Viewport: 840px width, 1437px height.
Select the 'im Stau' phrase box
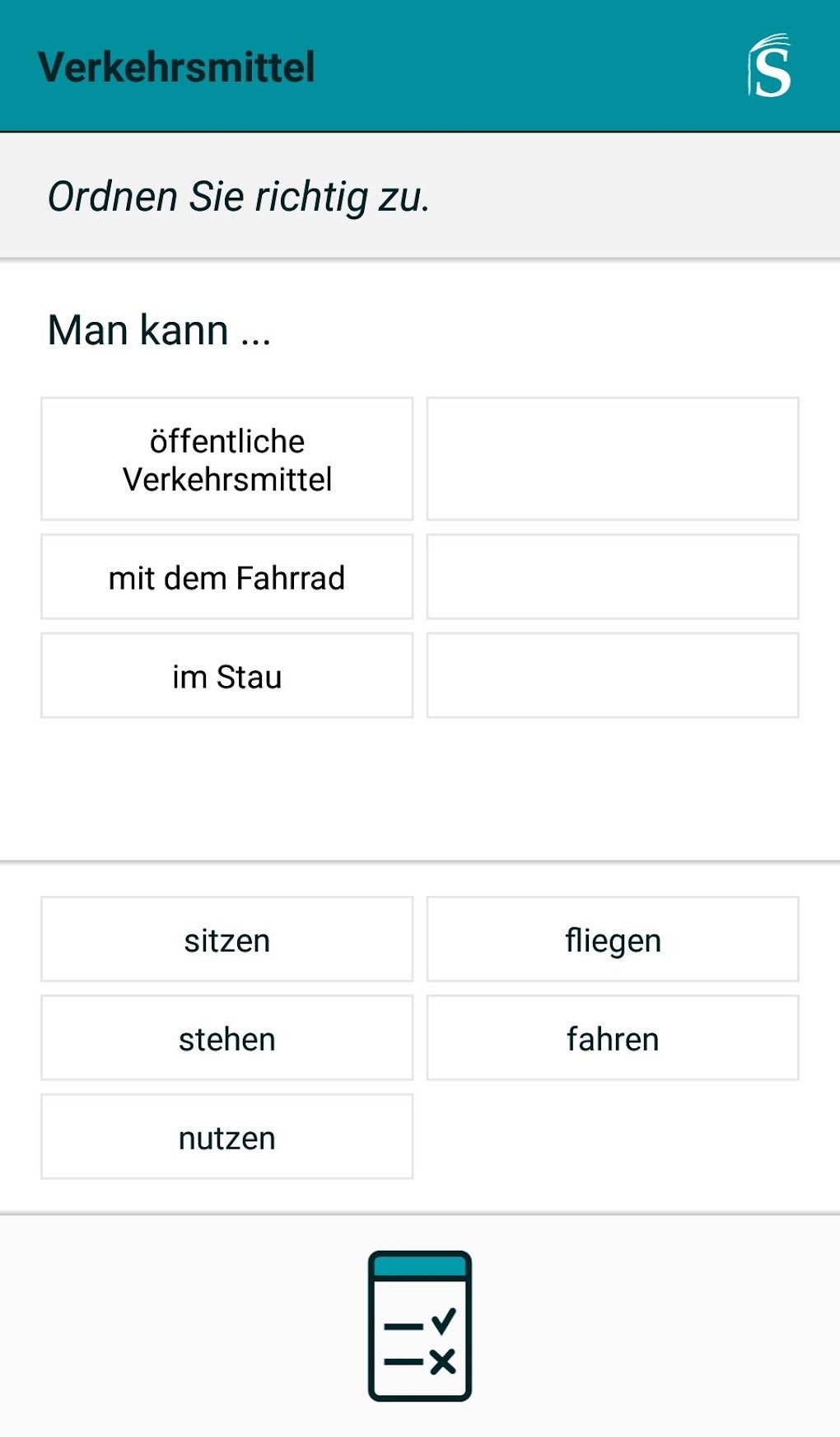click(x=226, y=676)
